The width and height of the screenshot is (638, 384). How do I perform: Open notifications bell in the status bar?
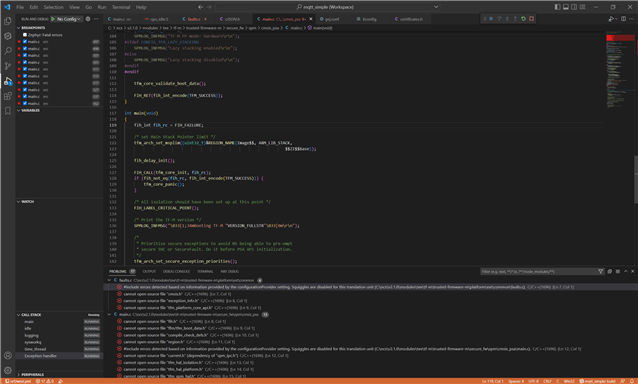point(632,381)
